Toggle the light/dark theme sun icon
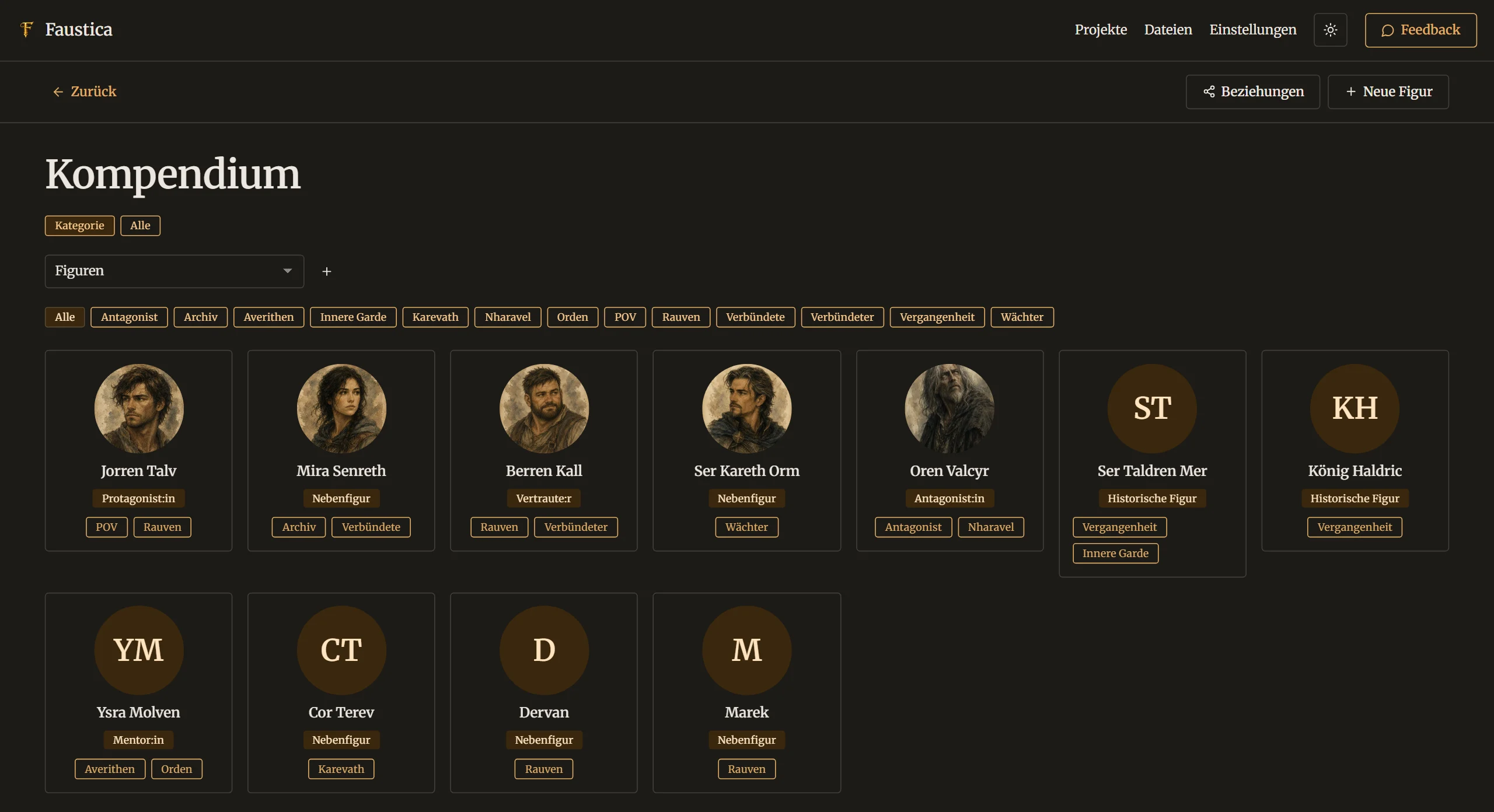 (1330, 30)
